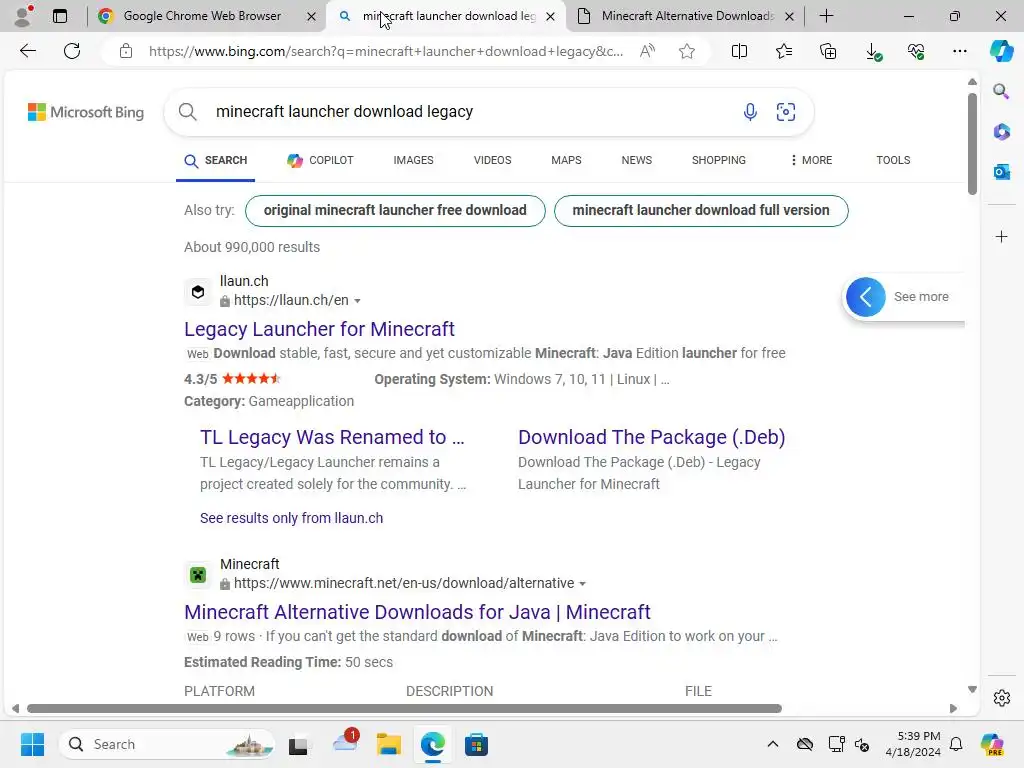Show hidden system tray icons chevron
This screenshot has width=1024, height=768.
click(773, 744)
